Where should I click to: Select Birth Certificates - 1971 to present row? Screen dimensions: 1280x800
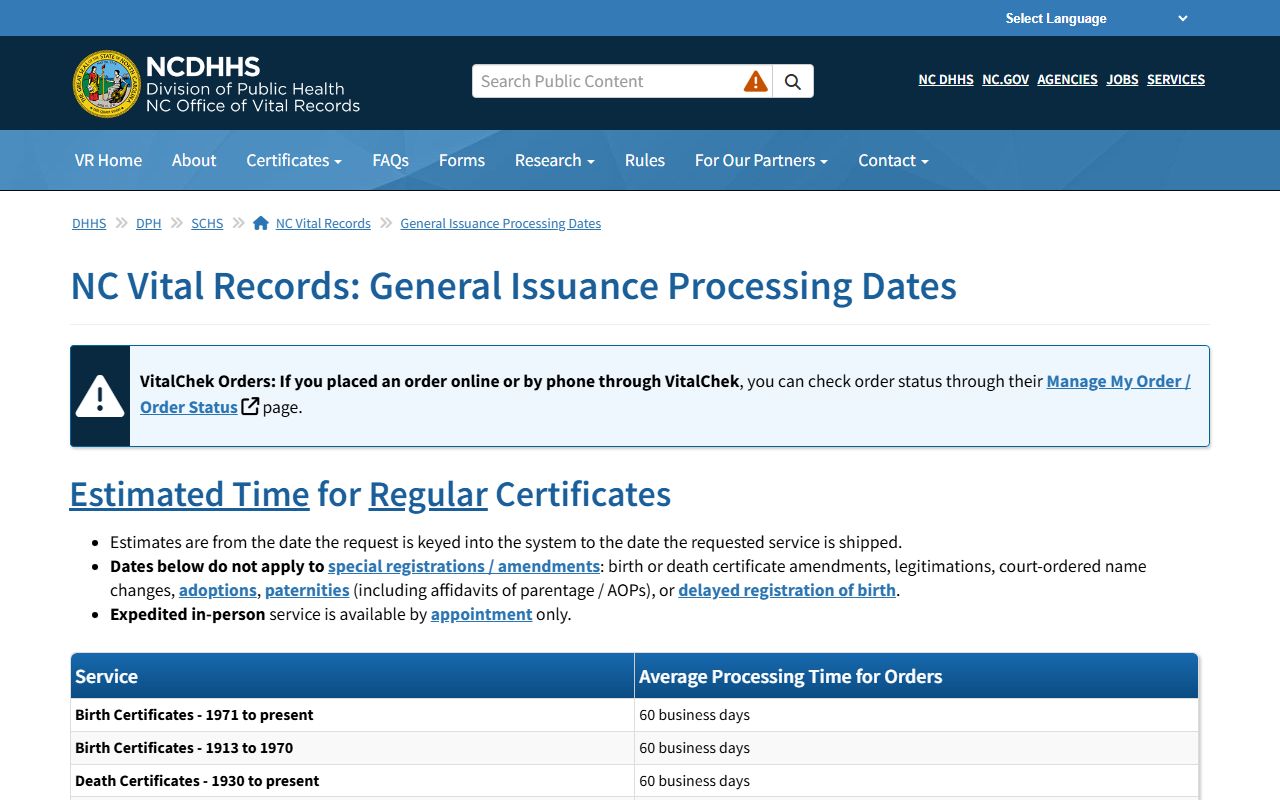[x=634, y=715]
